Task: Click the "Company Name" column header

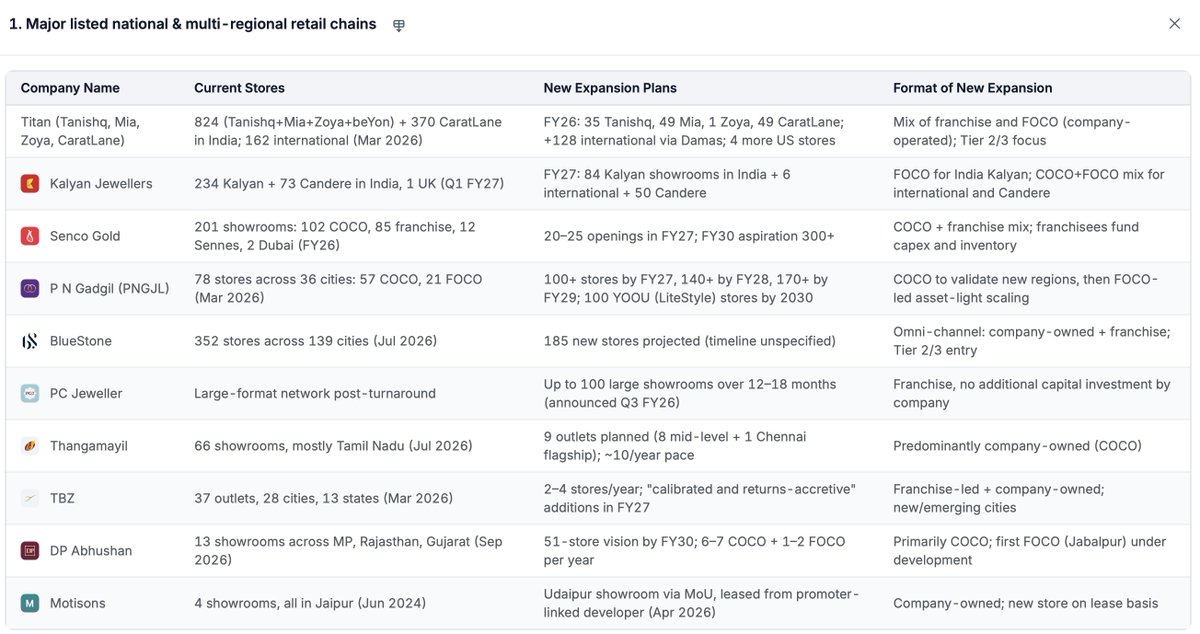Action: 70,88
